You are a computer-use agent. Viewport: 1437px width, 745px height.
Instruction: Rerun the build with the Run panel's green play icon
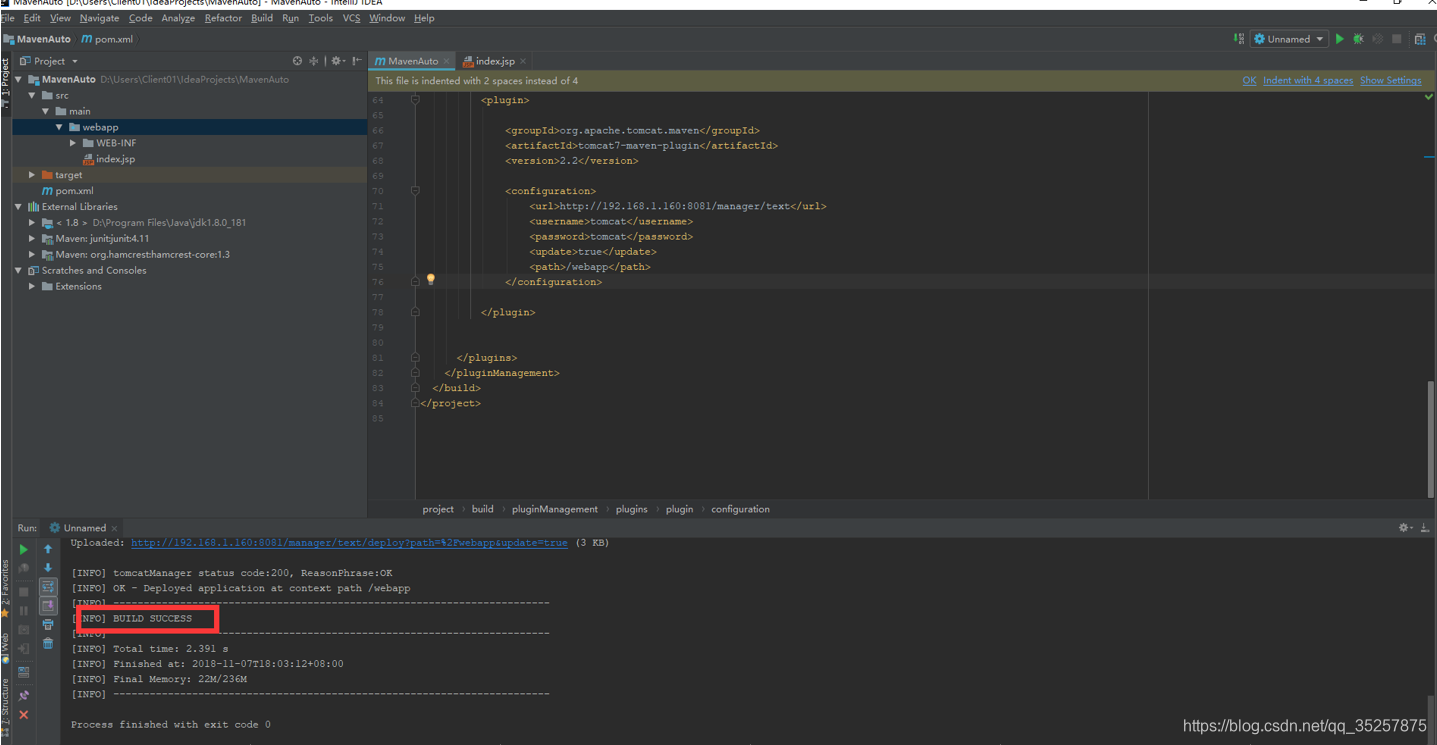[x=23, y=549]
